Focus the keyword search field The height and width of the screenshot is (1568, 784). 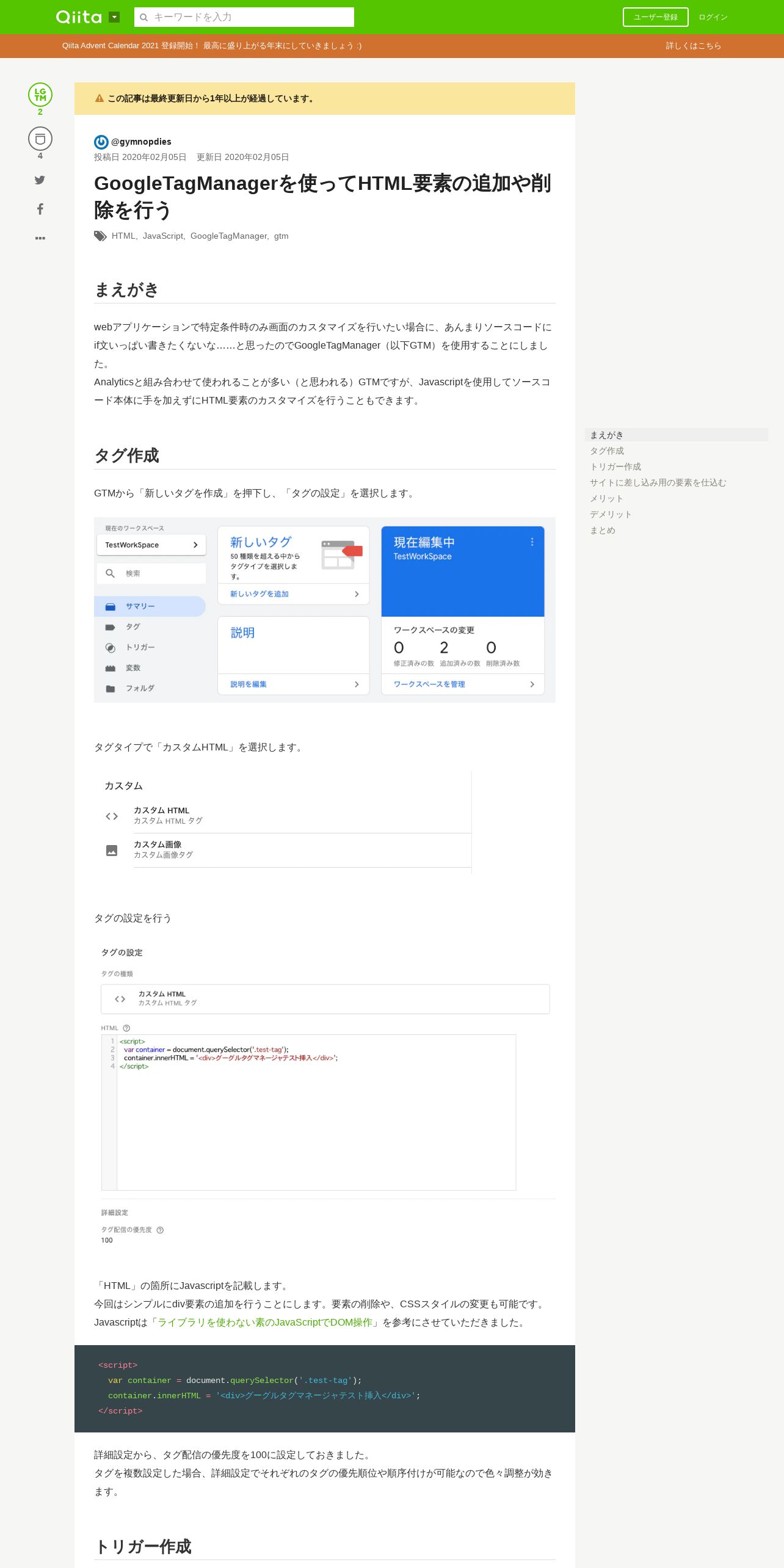244,17
